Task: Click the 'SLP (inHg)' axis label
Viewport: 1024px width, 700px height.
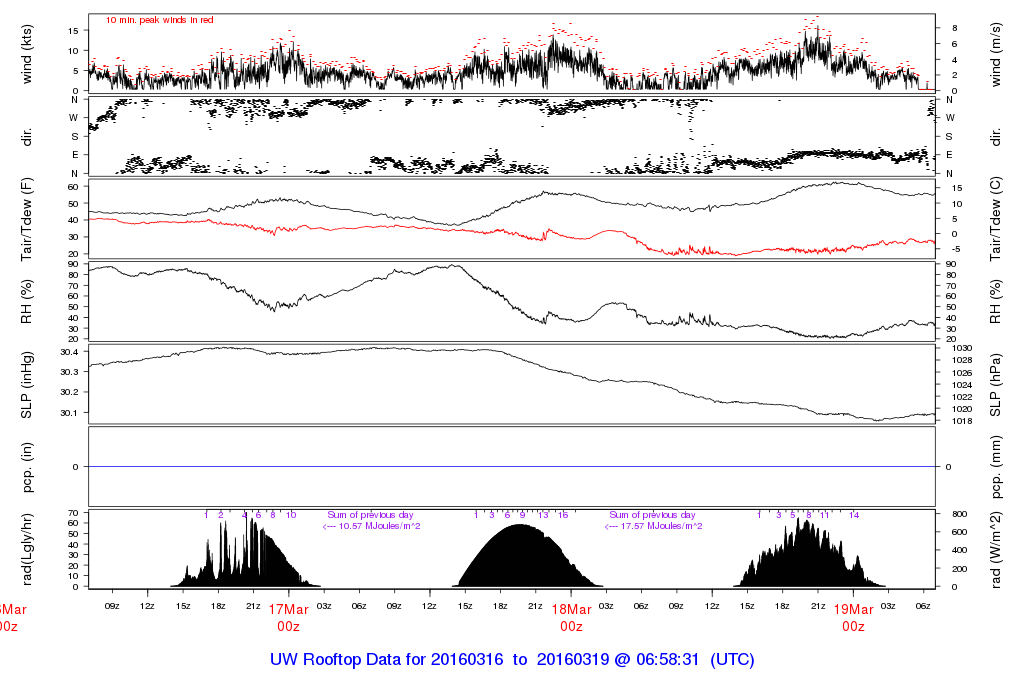Action: click(27, 385)
